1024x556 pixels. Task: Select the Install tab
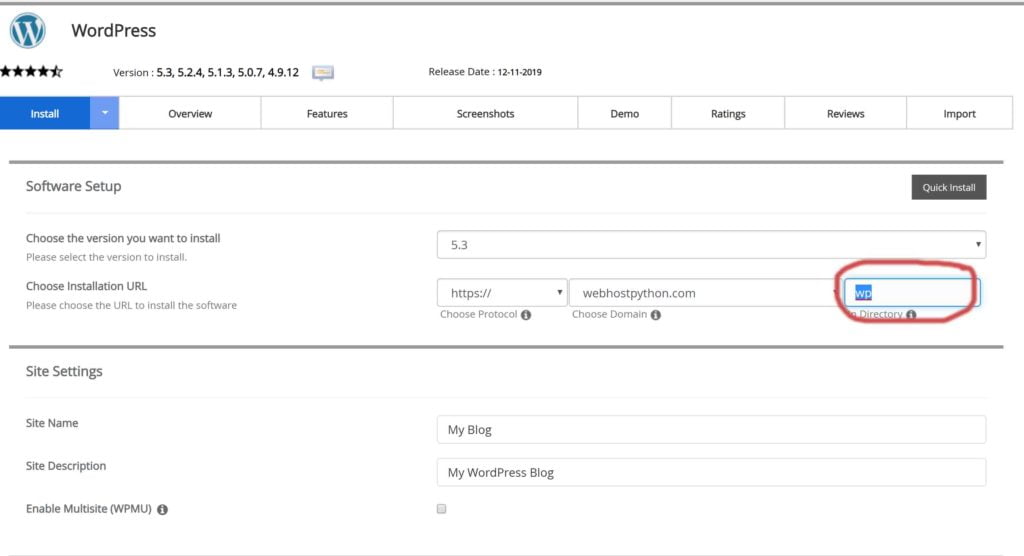click(x=44, y=113)
